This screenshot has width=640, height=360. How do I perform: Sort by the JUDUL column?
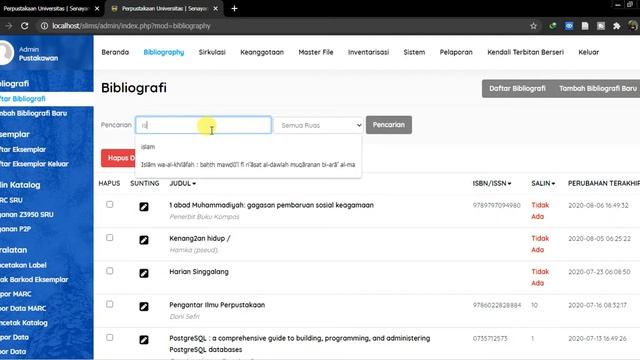coord(182,184)
